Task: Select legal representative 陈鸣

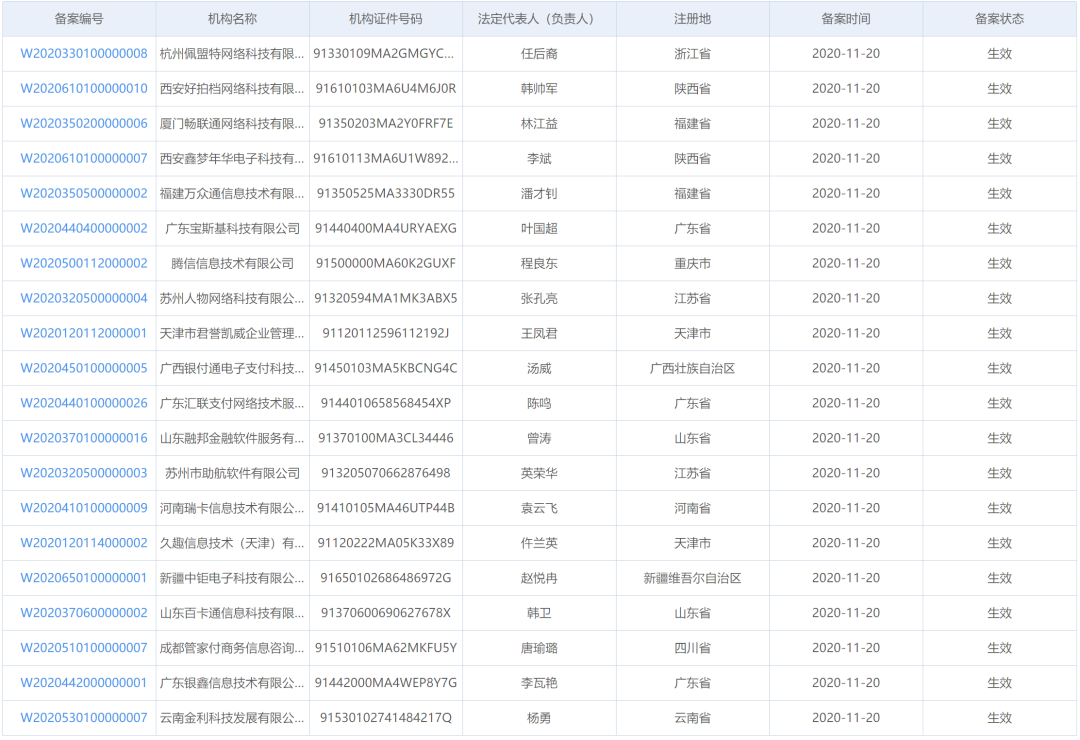Action: tap(539, 403)
